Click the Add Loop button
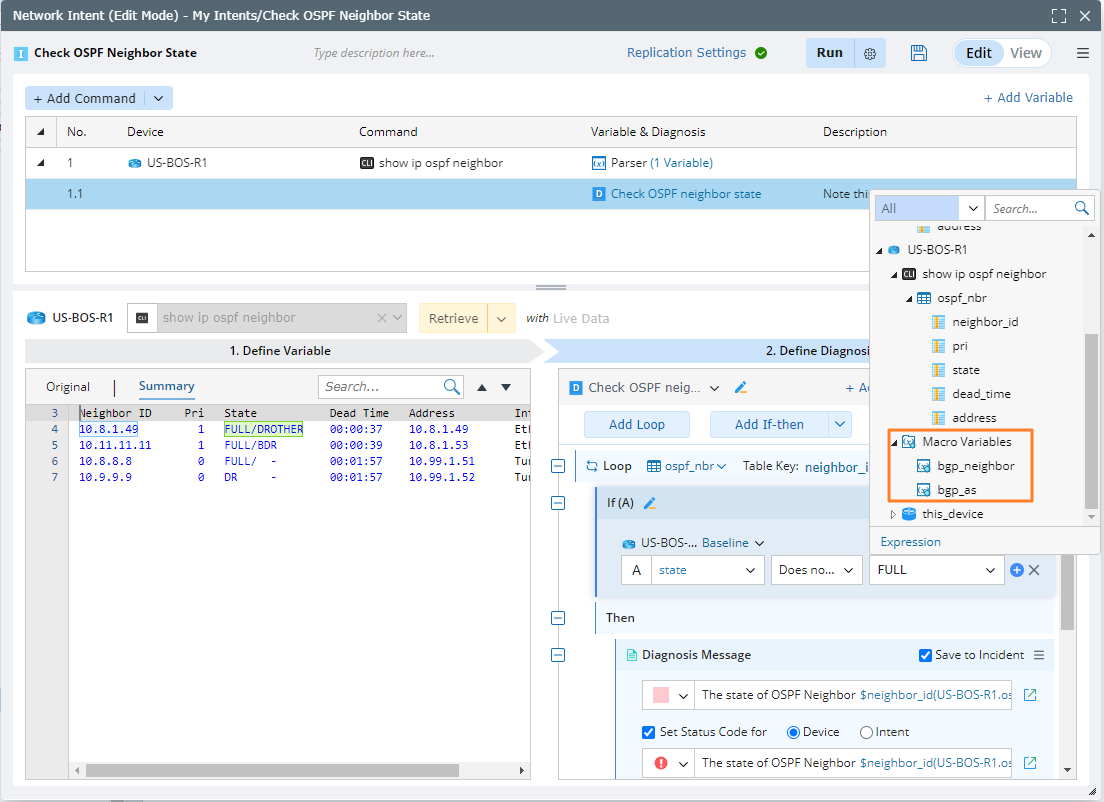This screenshot has width=1104, height=802. point(636,424)
